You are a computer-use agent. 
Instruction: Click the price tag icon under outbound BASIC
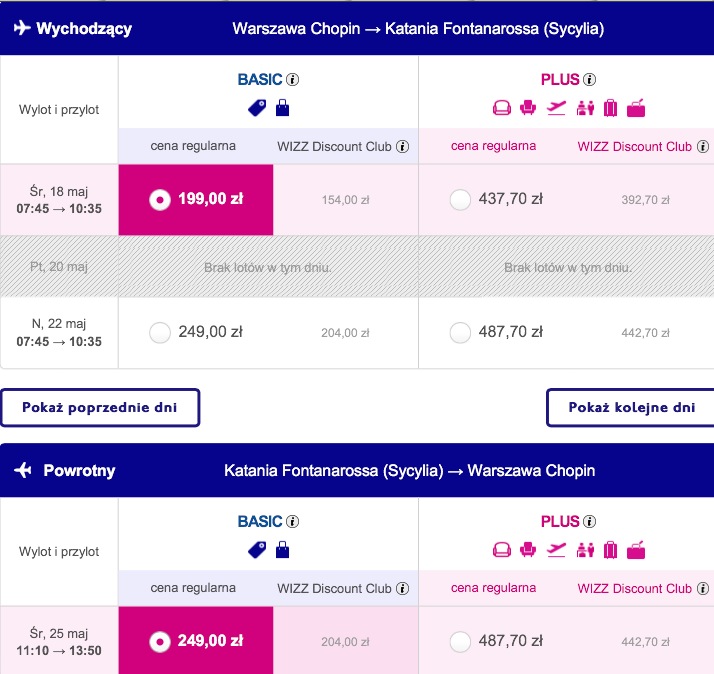(257, 108)
